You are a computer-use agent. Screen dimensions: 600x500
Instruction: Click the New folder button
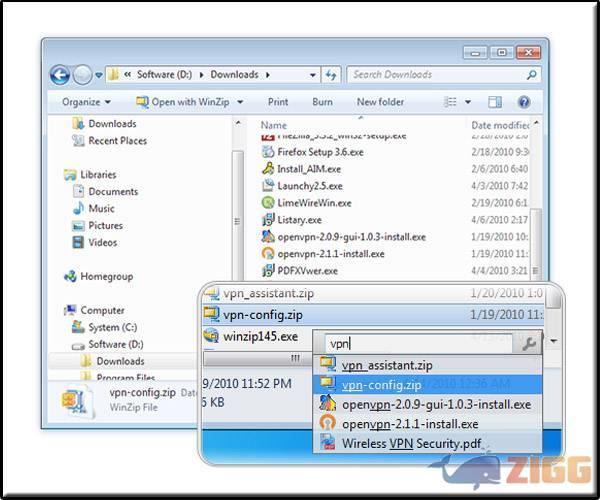coord(380,102)
